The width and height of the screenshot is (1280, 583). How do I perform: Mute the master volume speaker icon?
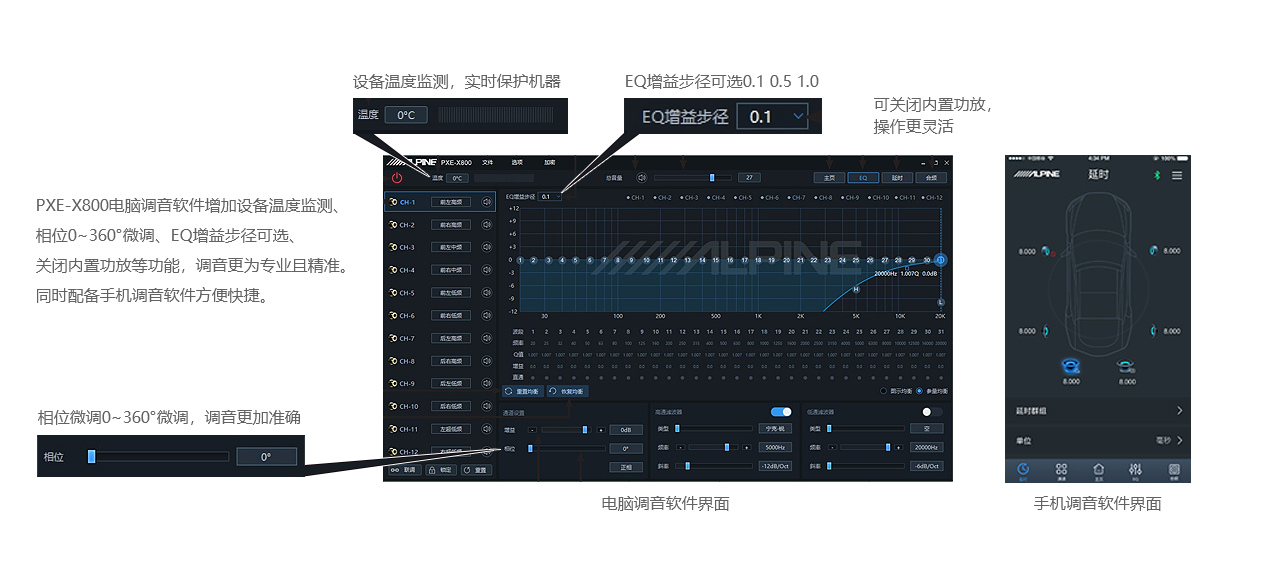(x=641, y=177)
